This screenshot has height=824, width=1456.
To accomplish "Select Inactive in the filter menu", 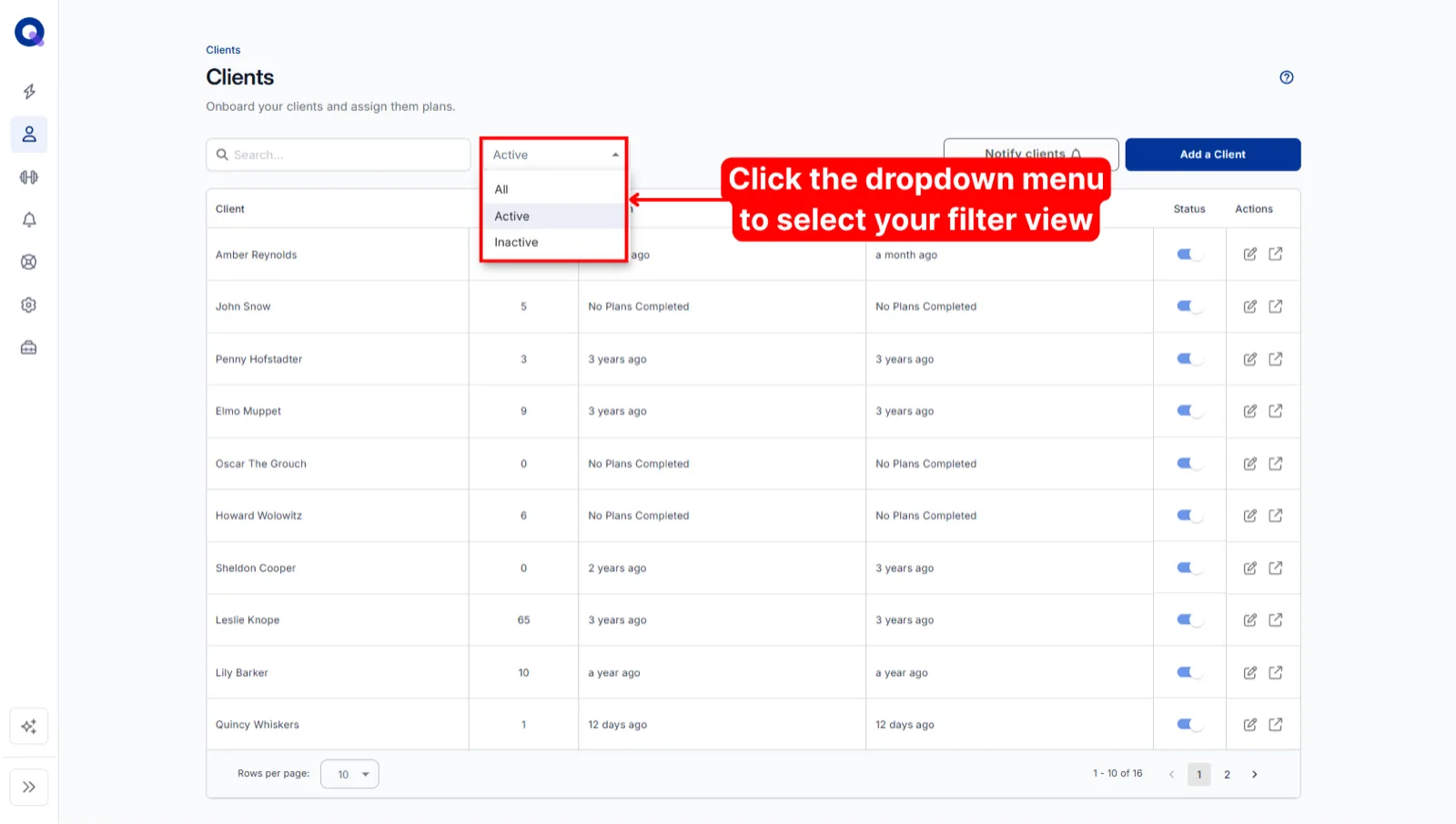I will click(553, 243).
